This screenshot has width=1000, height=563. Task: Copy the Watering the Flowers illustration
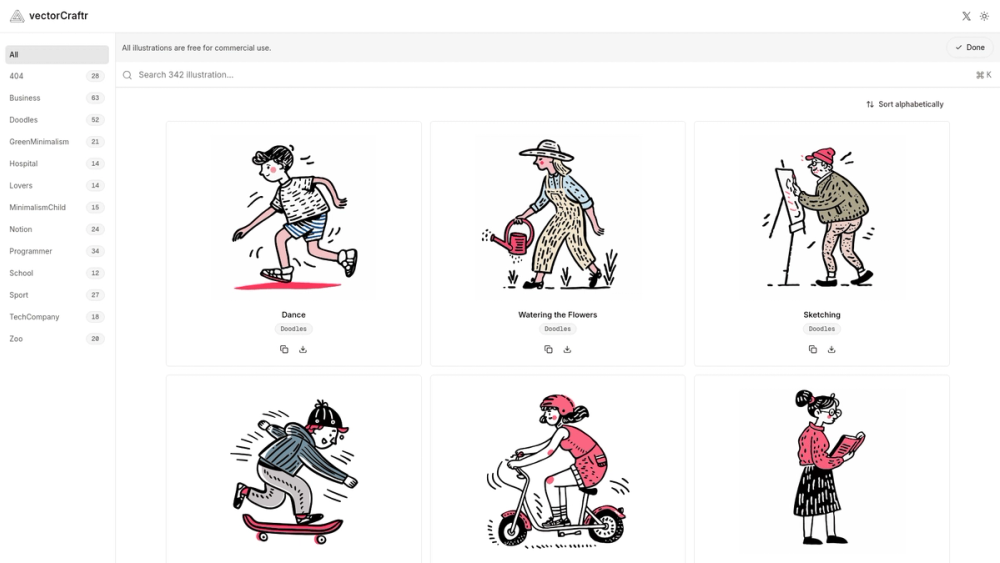[548, 349]
